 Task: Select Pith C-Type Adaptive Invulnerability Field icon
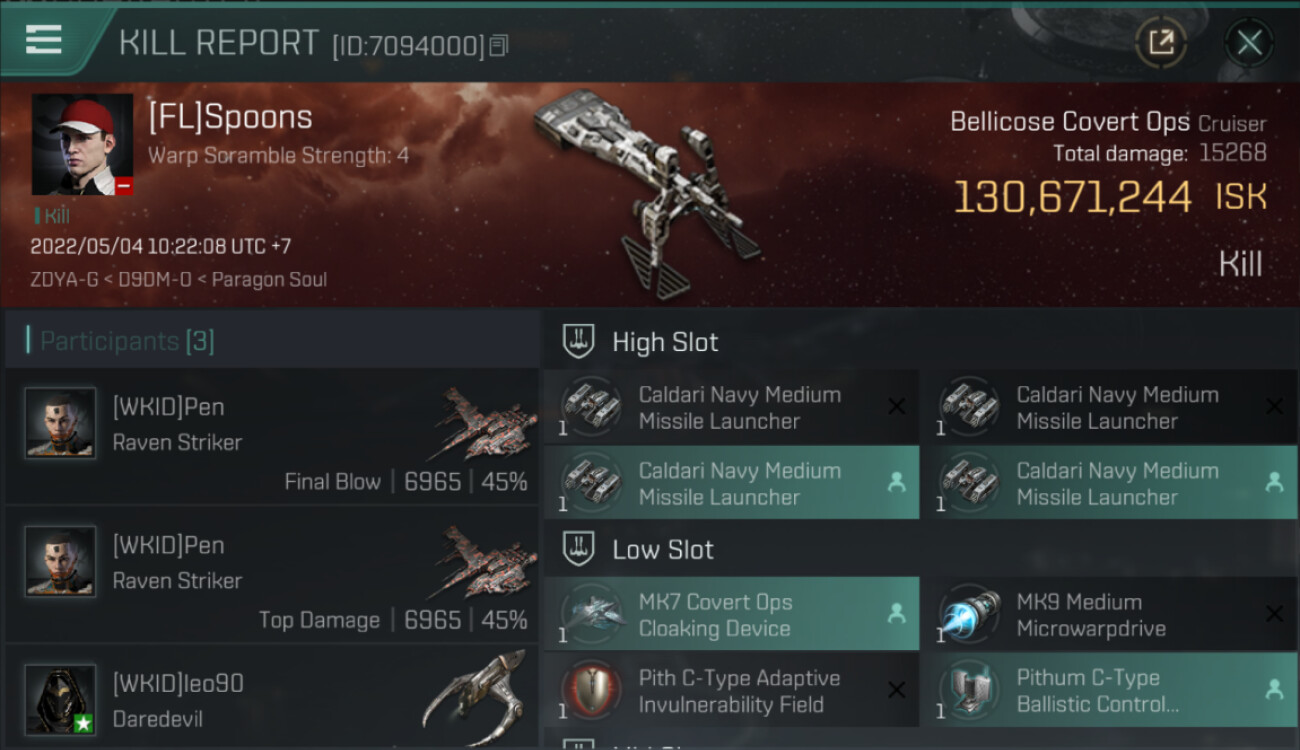[591, 690]
